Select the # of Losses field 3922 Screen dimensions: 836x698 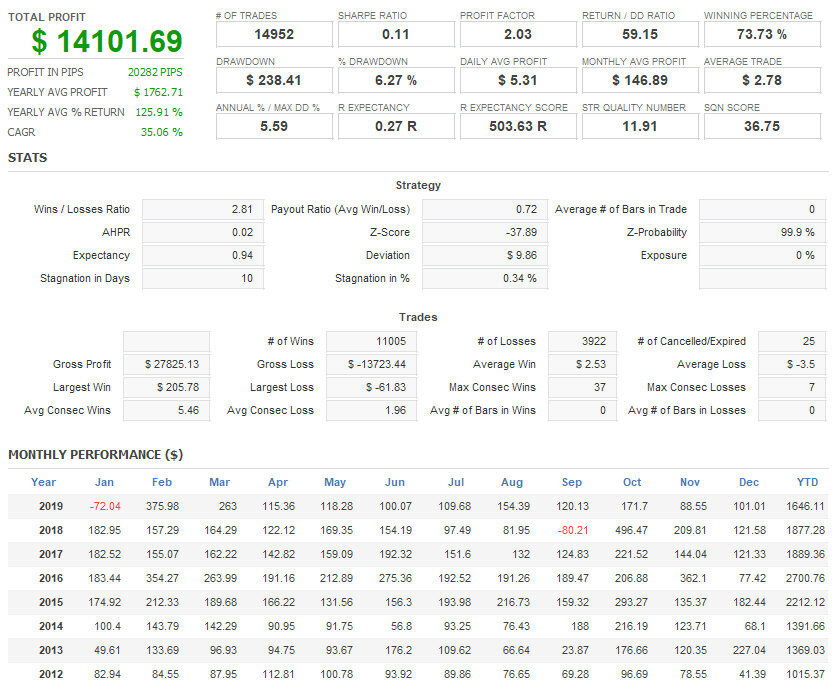point(583,341)
